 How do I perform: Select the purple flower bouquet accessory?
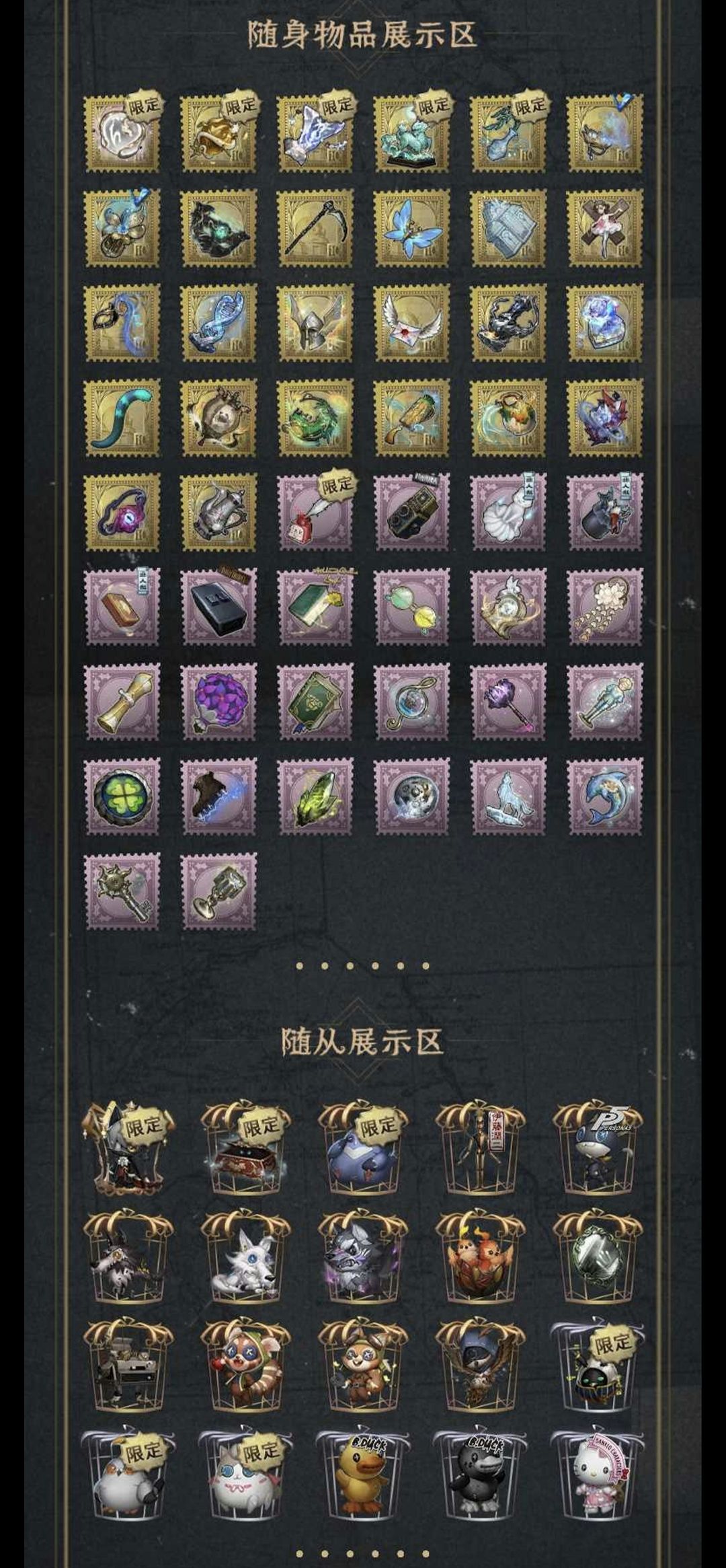(218, 702)
